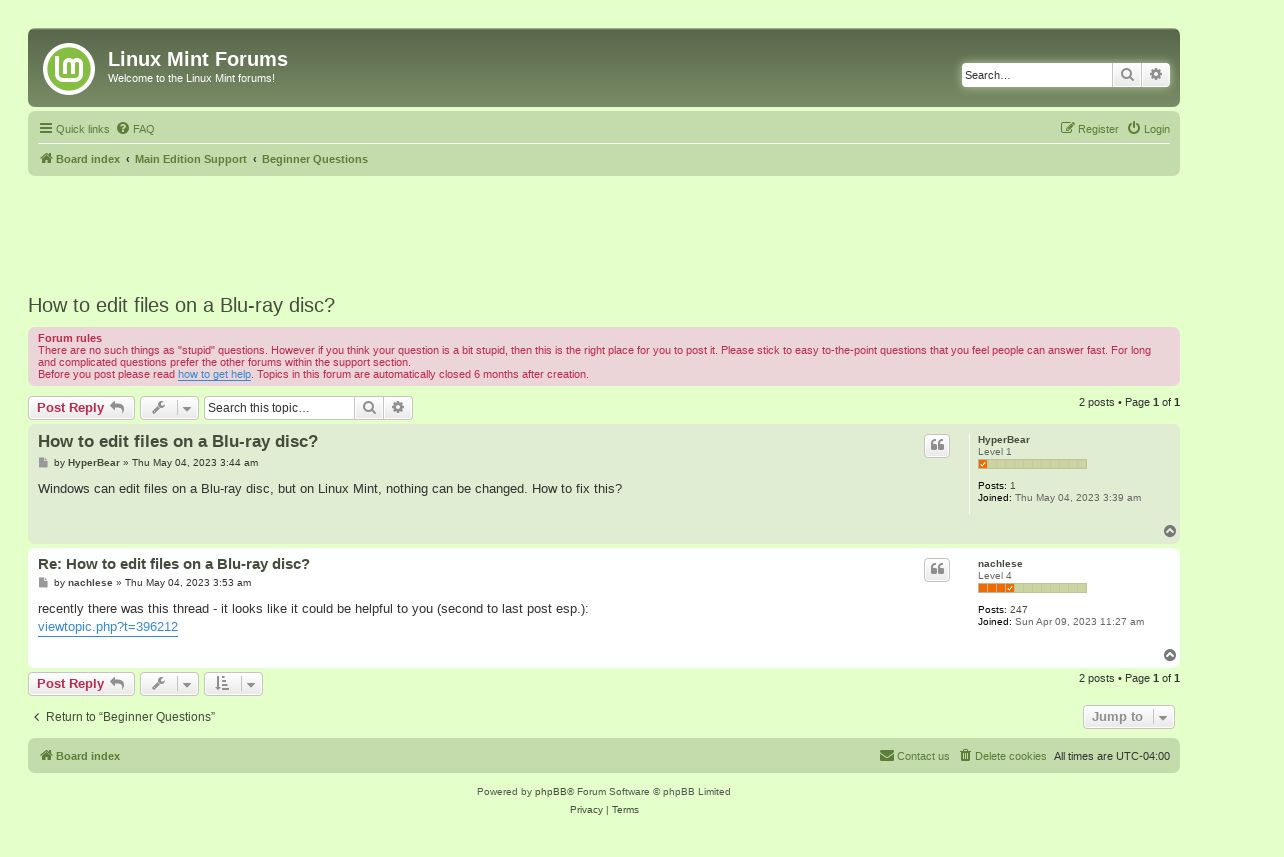Open topic advanced search gear
The image size is (1284, 857).
(398, 408)
